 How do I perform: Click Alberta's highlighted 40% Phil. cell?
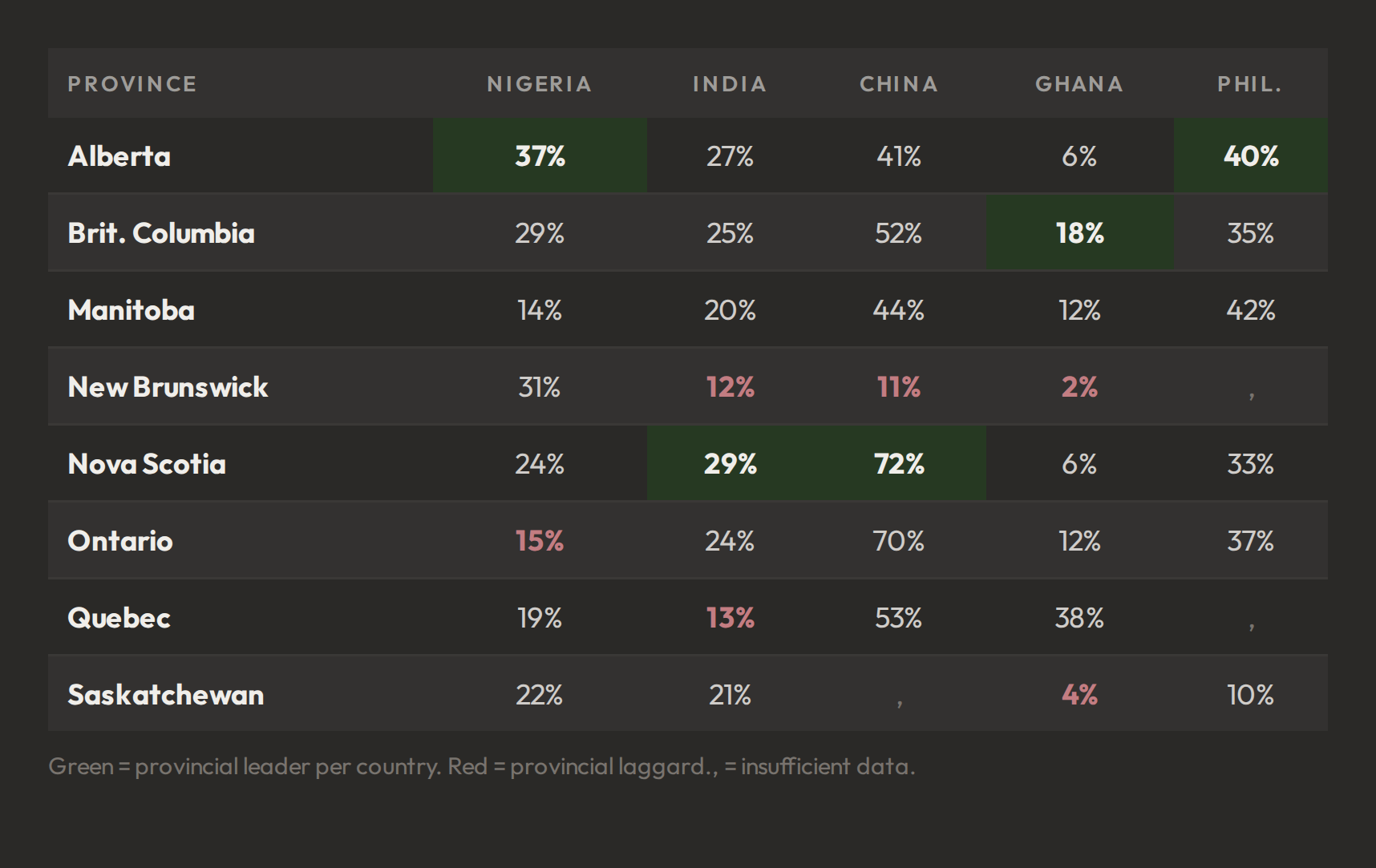coord(1251,155)
